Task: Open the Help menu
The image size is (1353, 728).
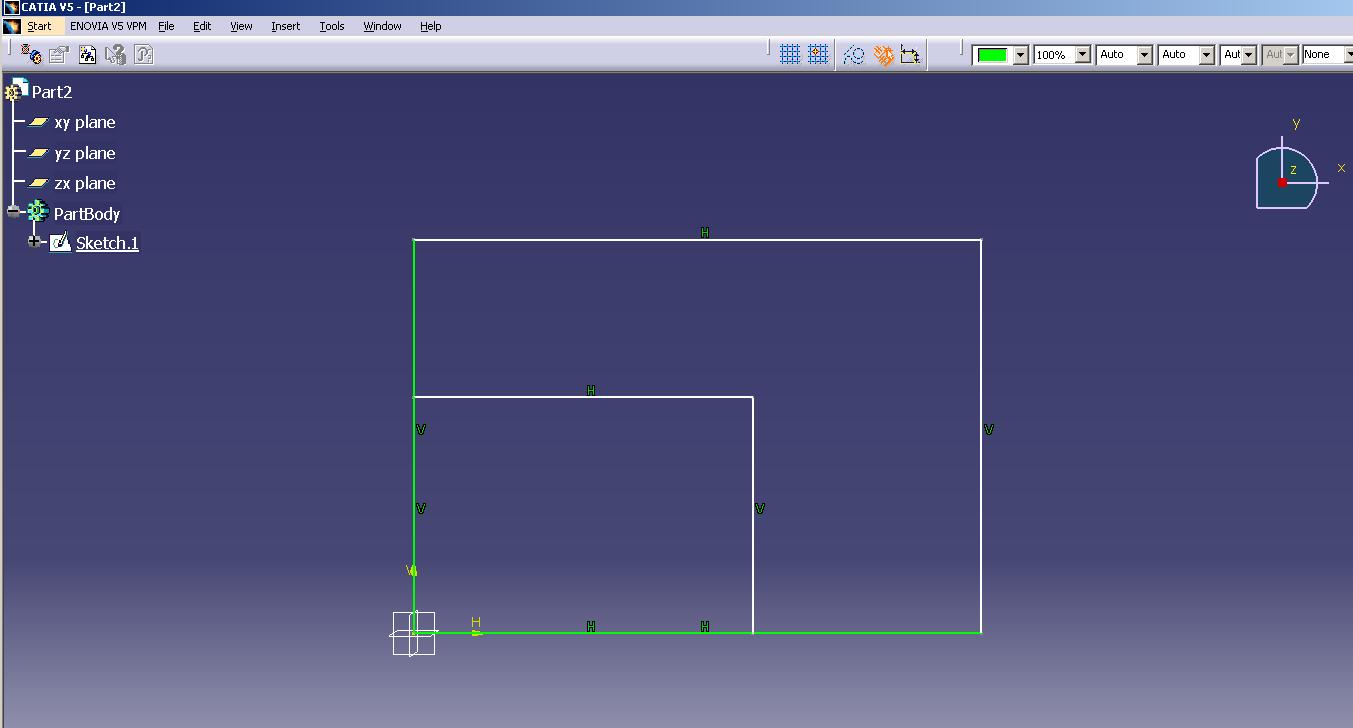Action: [x=431, y=26]
